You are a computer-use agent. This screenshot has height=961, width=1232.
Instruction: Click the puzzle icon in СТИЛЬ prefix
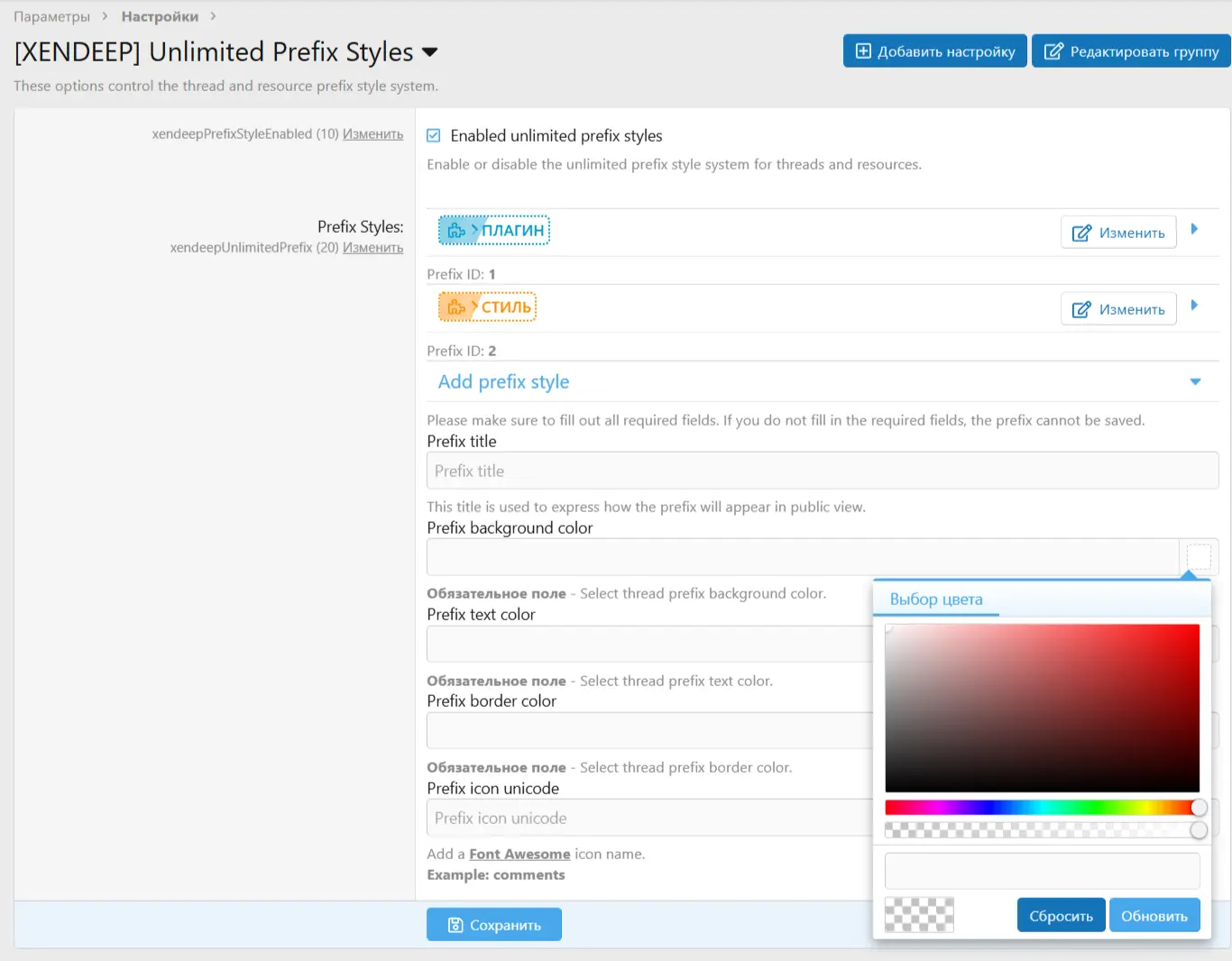pyautogui.click(x=456, y=307)
